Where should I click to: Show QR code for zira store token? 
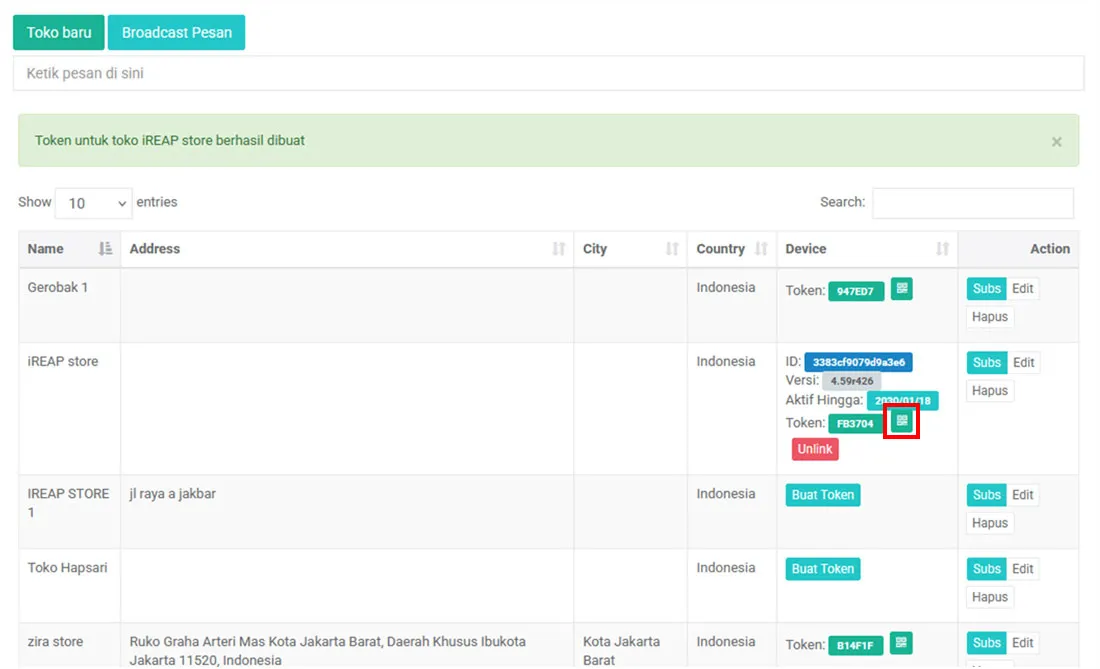pyautogui.click(x=901, y=642)
